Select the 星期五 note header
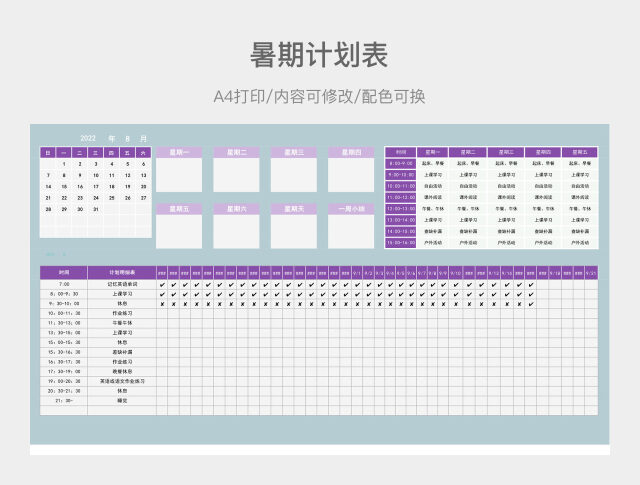The image size is (640, 485). click(x=179, y=209)
